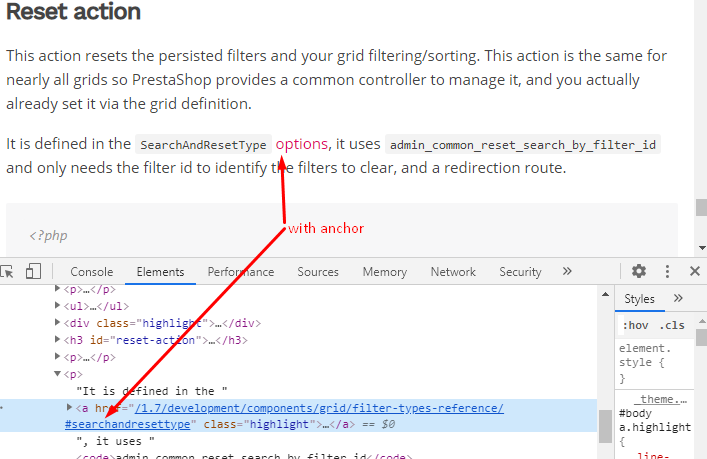This screenshot has height=459, width=707.
Task: Click the SearchAndResetType inline code
Action: (x=203, y=145)
